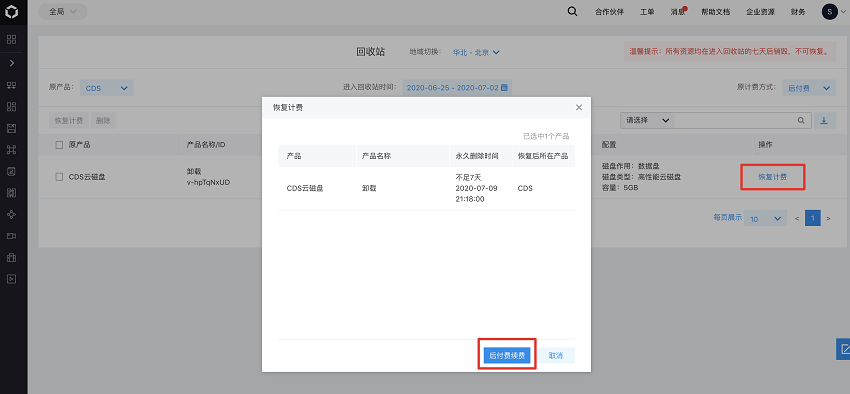Open the floppy-disk storage icon in the sidebar

point(11,128)
